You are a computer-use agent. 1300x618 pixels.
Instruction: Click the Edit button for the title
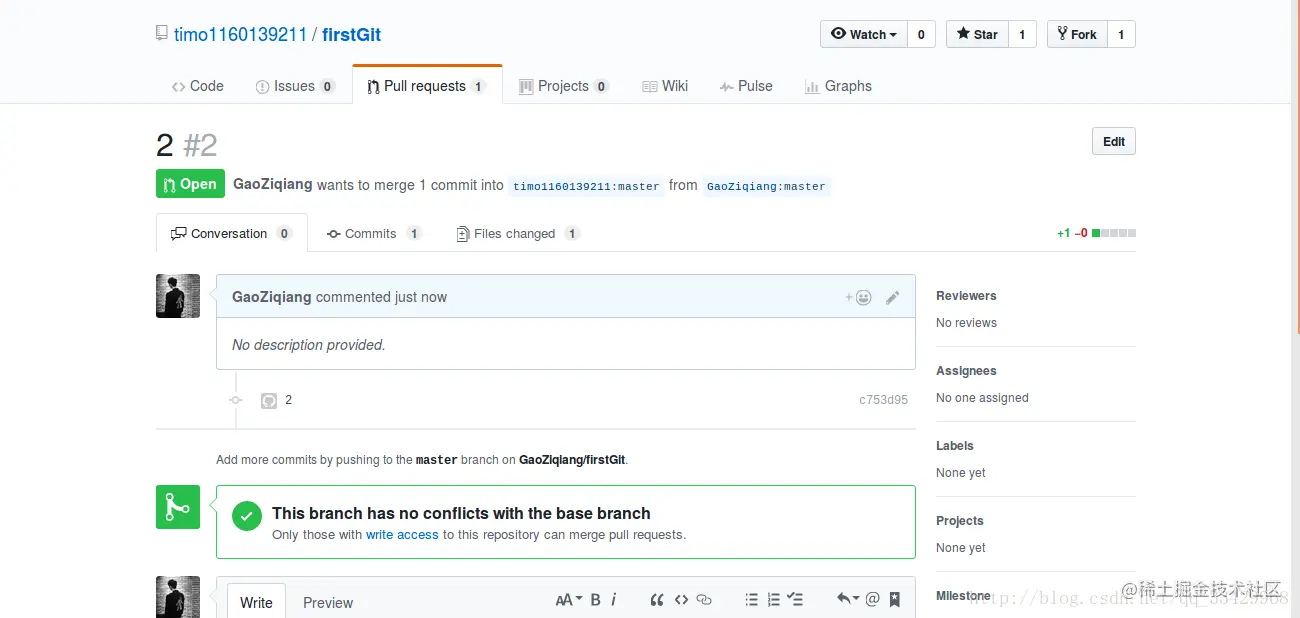pyautogui.click(x=1113, y=142)
